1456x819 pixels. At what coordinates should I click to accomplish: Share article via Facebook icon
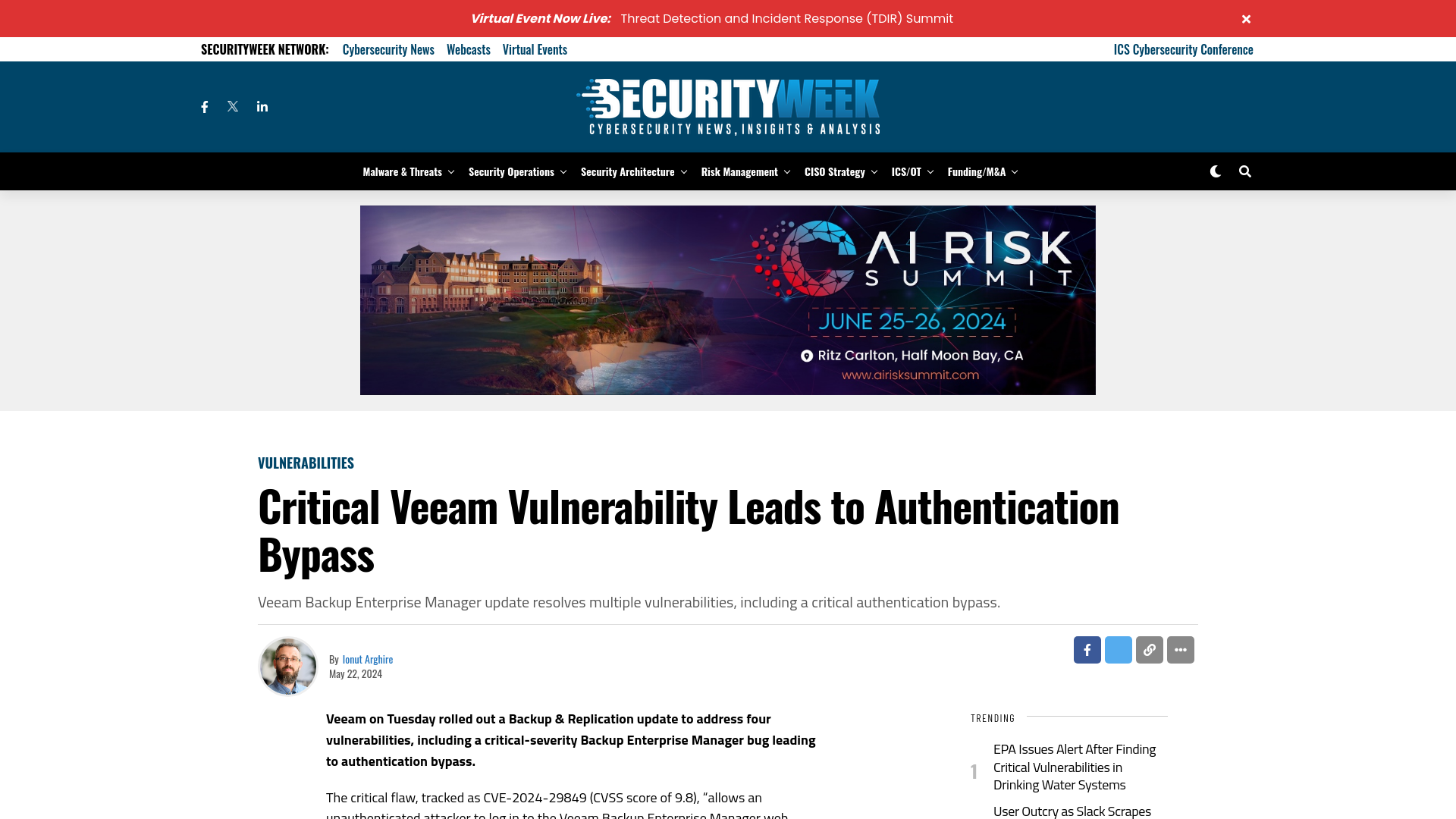click(1086, 649)
